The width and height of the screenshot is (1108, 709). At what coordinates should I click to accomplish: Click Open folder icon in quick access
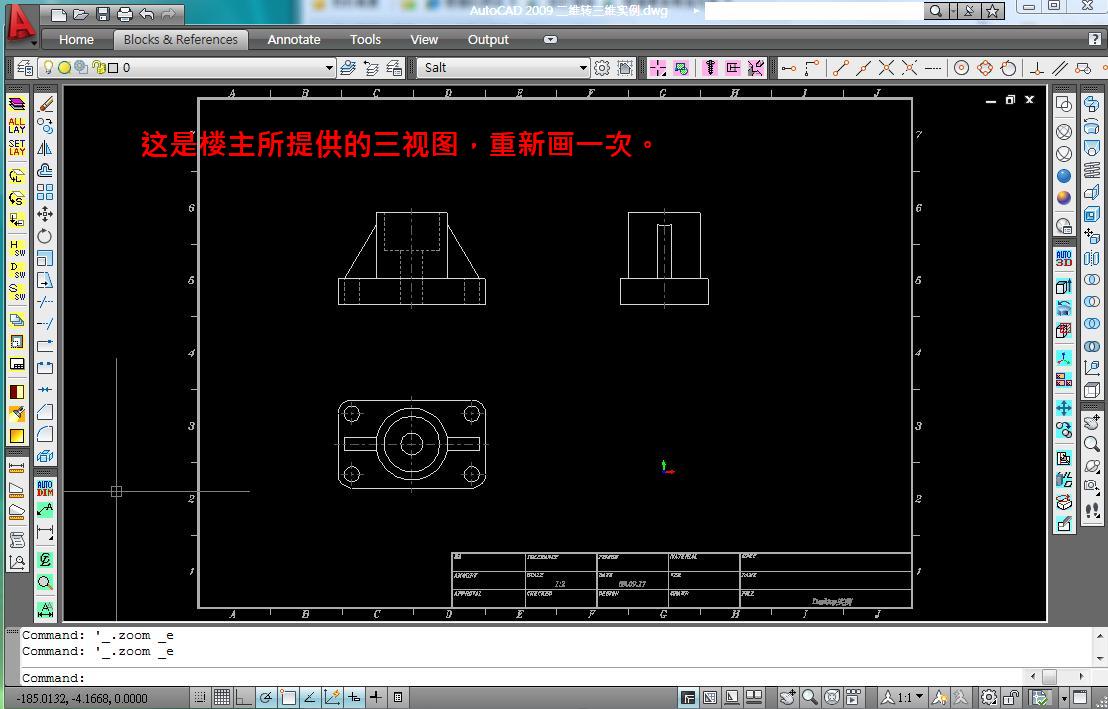coord(81,14)
